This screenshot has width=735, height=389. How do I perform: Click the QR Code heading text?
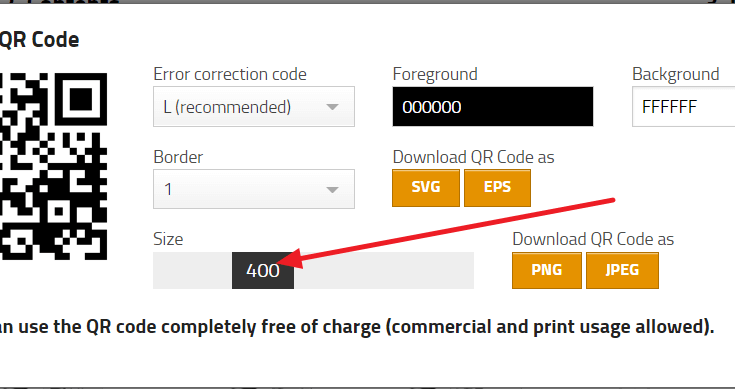tap(39, 39)
